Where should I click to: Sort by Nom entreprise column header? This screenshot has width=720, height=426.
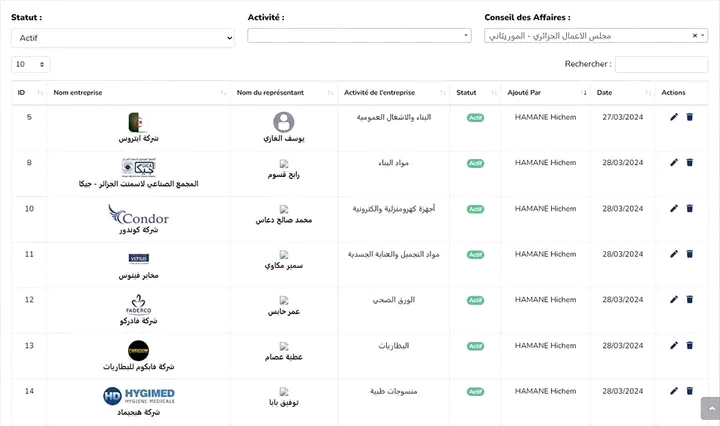[x=137, y=92]
